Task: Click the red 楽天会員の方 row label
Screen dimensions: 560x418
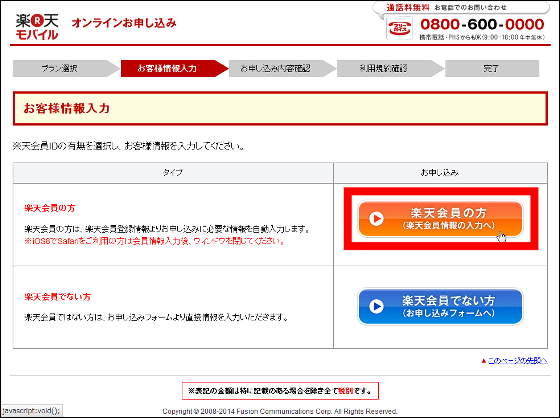Action: coord(50,208)
